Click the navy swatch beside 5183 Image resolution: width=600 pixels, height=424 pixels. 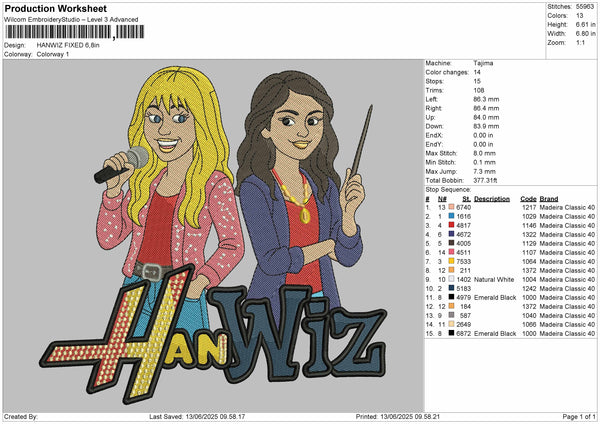451,288
